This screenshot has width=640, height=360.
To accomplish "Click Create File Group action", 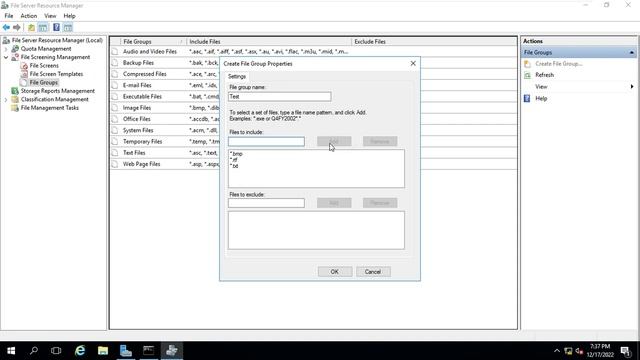I will (x=558, y=64).
